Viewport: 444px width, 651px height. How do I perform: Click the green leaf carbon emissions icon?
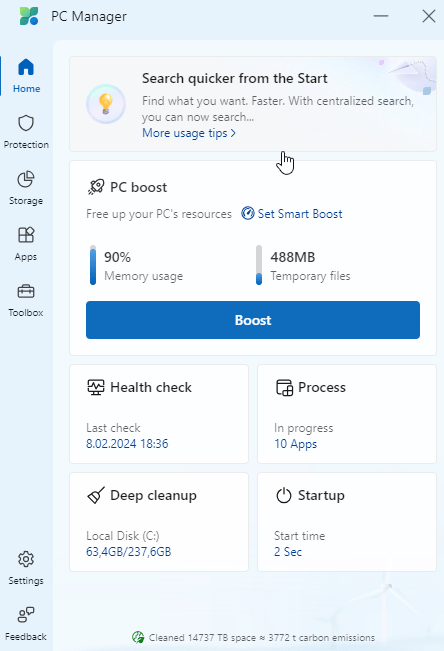[x=138, y=637]
